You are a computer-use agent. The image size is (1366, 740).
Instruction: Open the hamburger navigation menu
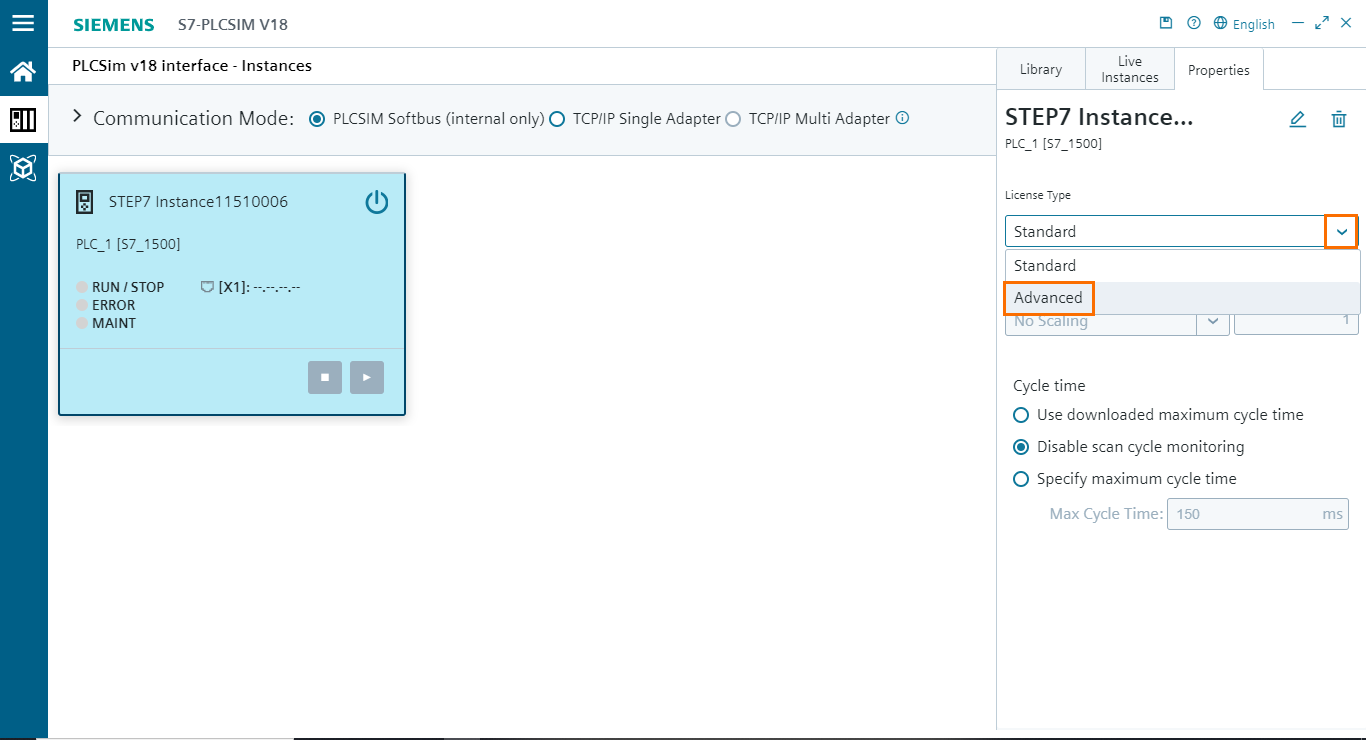point(24,23)
